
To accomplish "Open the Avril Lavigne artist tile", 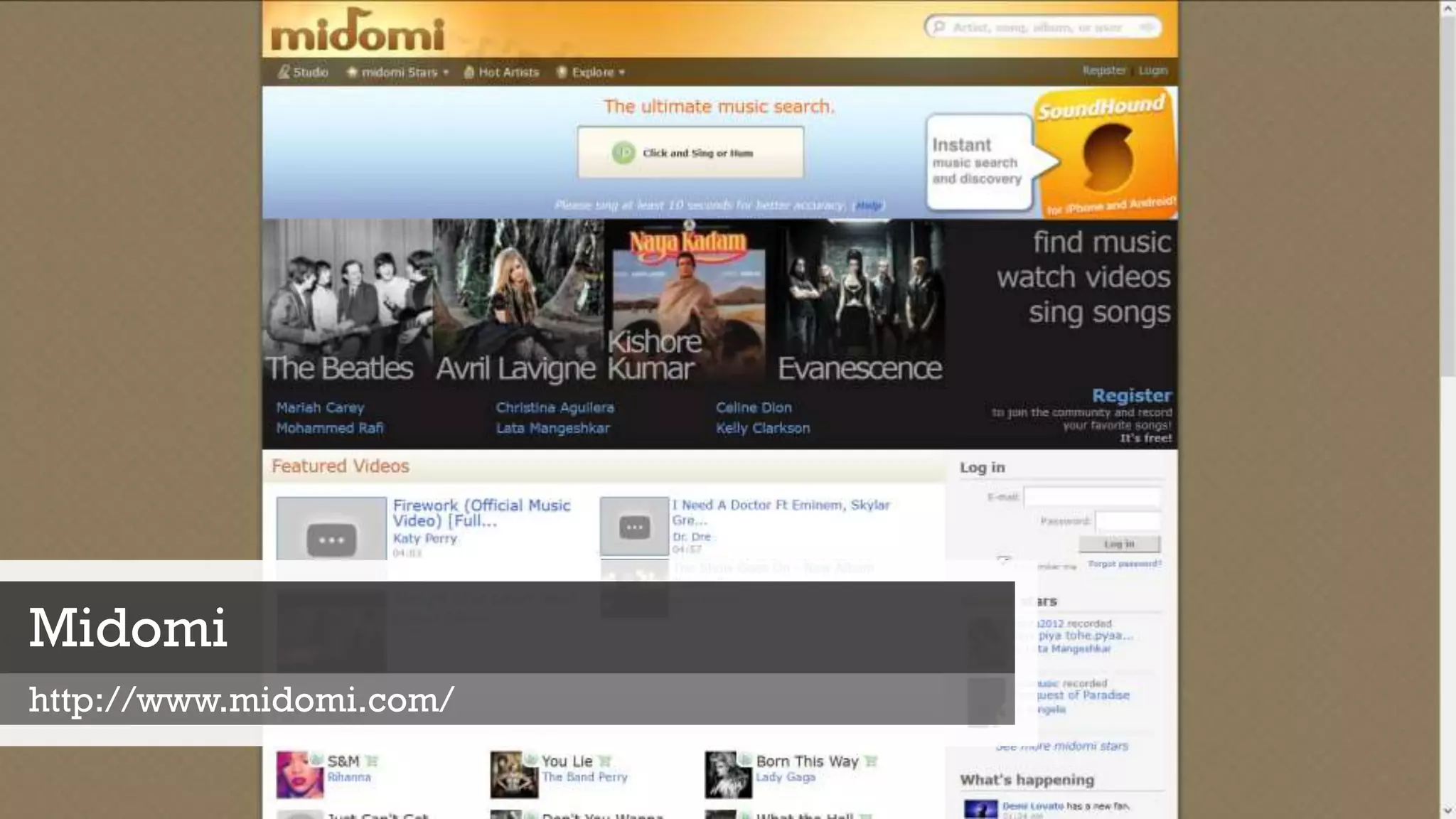I will [518, 302].
